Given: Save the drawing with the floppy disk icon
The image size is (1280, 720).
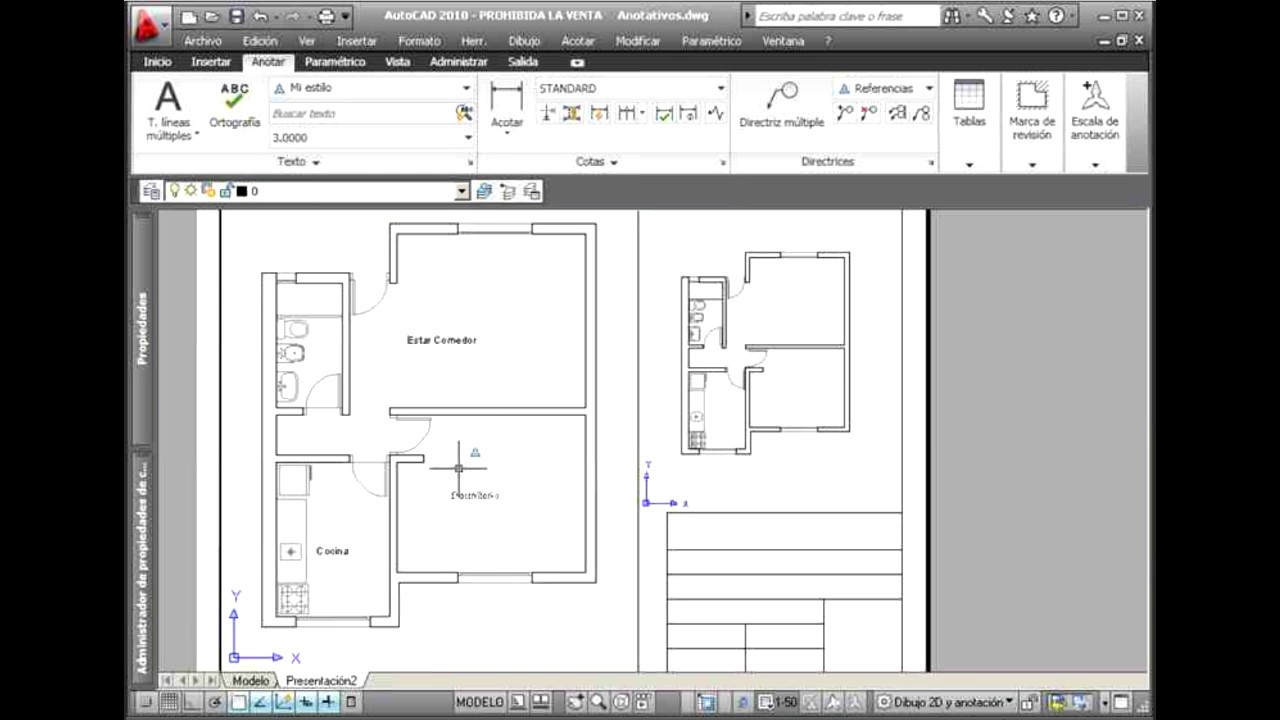Looking at the screenshot, I should [237, 17].
